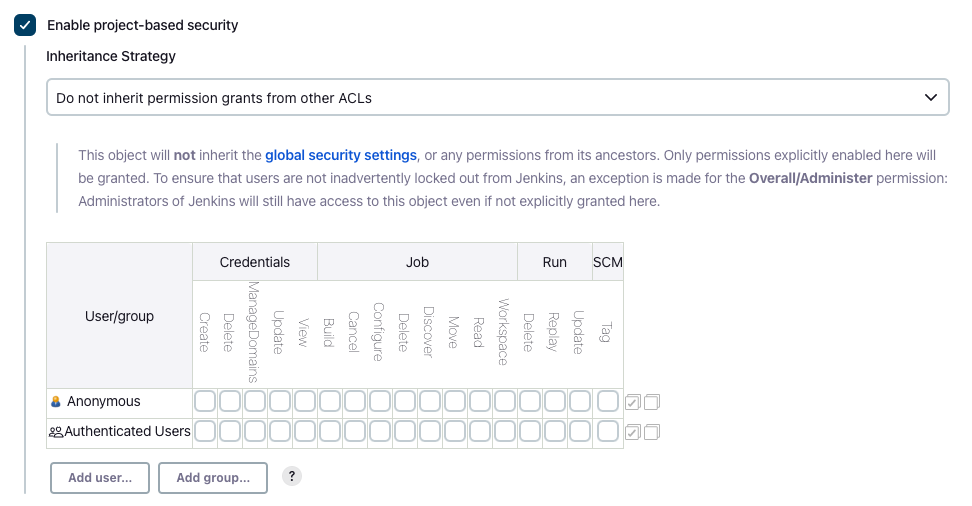Tick Job Workspace for Anonymous
The height and width of the screenshot is (506, 972).
pos(505,402)
